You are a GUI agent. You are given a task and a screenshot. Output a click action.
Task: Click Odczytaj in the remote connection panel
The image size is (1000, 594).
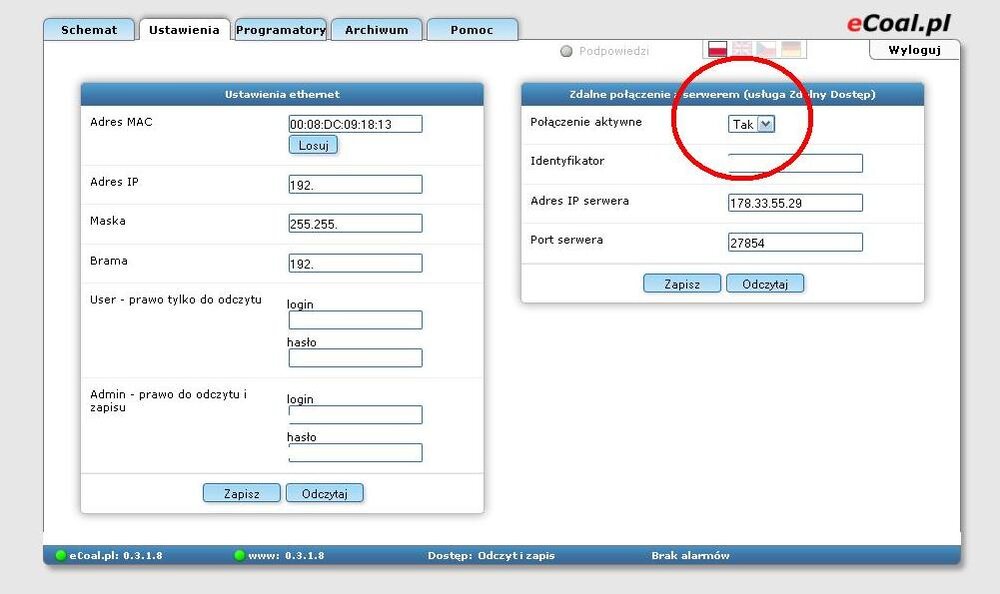[765, 284]
